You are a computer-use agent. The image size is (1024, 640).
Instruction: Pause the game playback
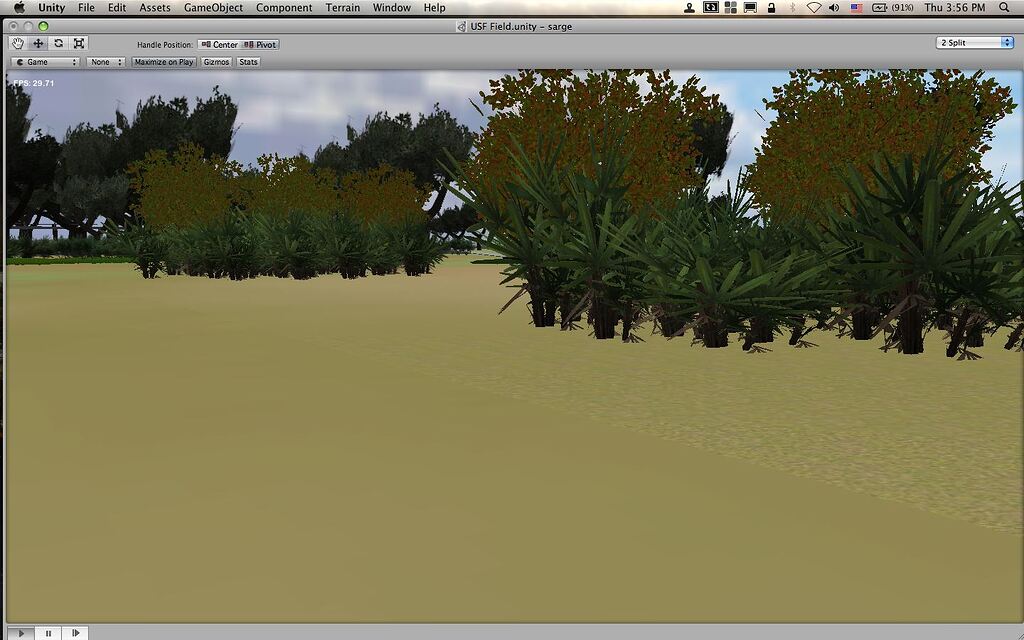48,632
